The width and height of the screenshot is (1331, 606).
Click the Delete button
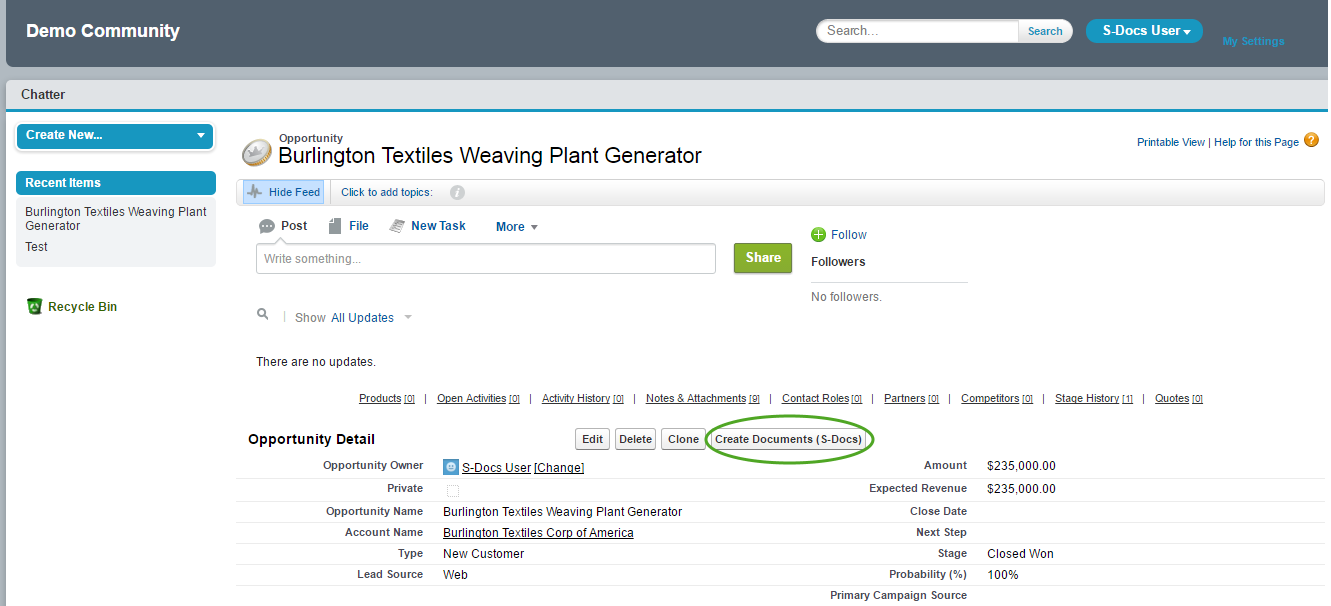pyautogui.click(x=635, y=439)
